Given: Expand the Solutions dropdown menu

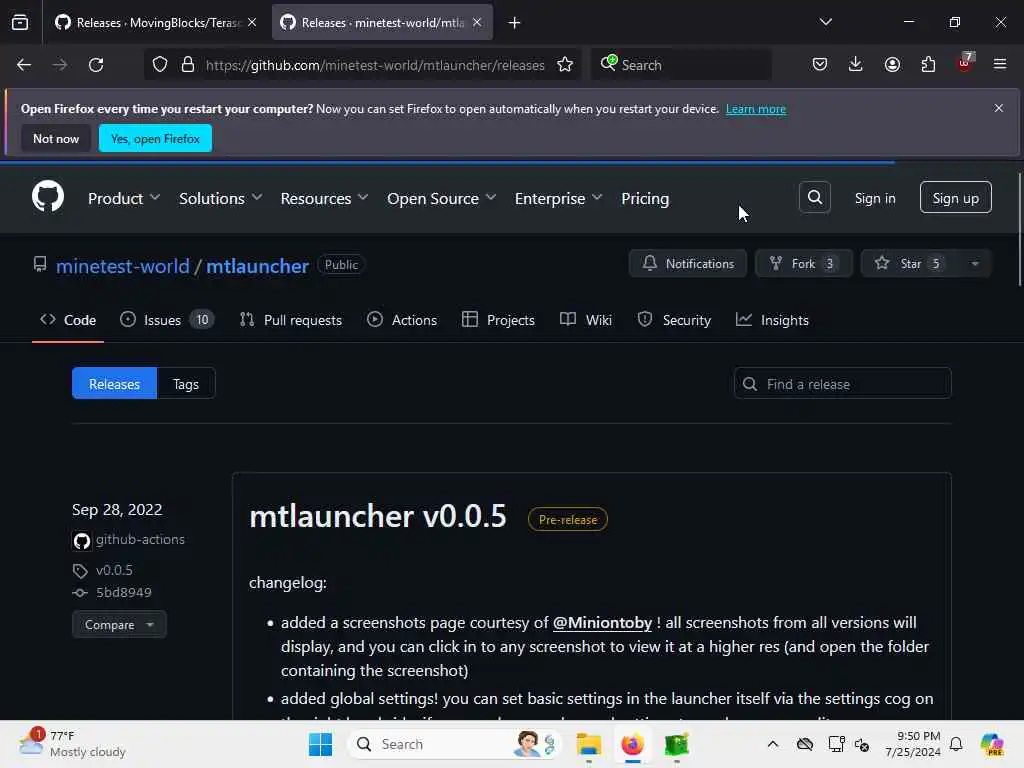Looking at the screenshot, I should pyautogui.click(x=220, y=199).
